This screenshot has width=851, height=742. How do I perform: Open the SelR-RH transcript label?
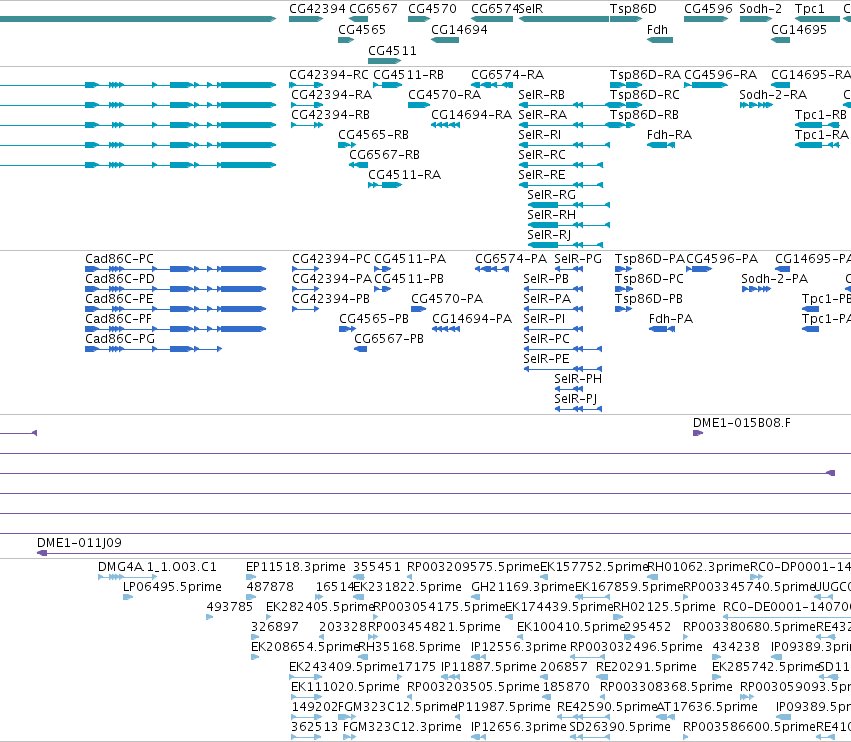click(x=551, y=215)
